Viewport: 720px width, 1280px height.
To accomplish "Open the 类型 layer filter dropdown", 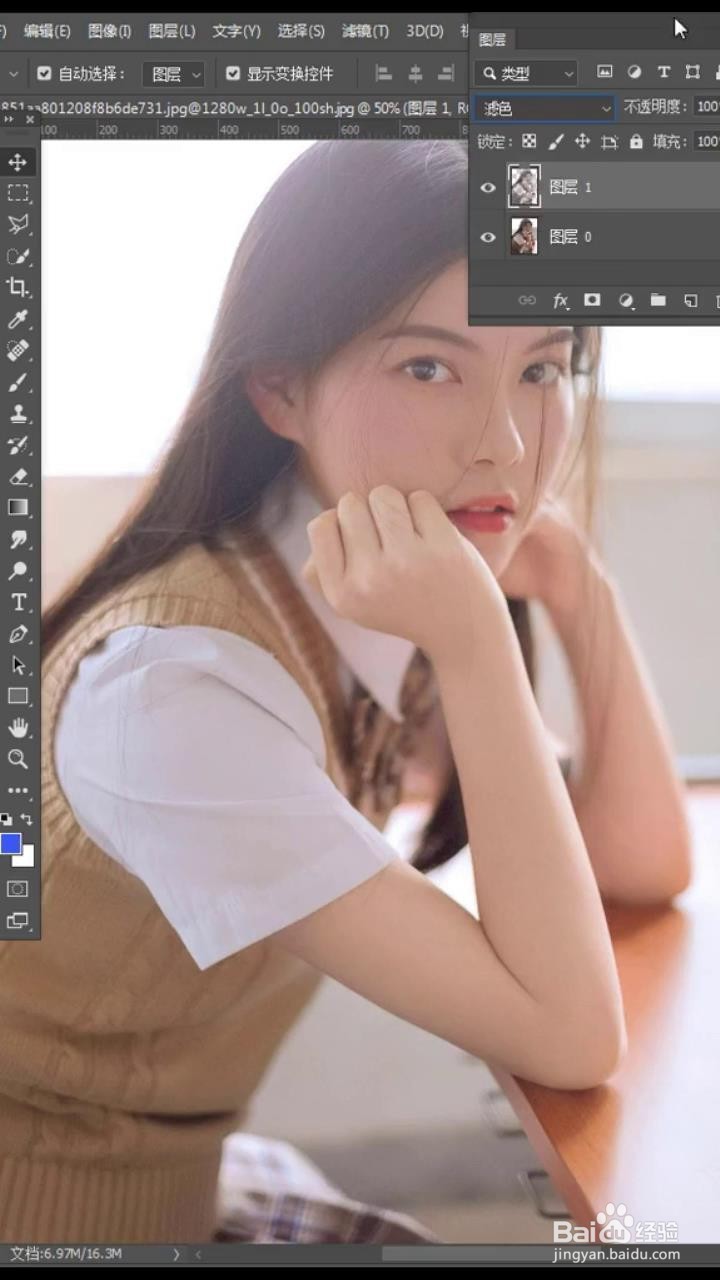I will (x=527, y=73).
